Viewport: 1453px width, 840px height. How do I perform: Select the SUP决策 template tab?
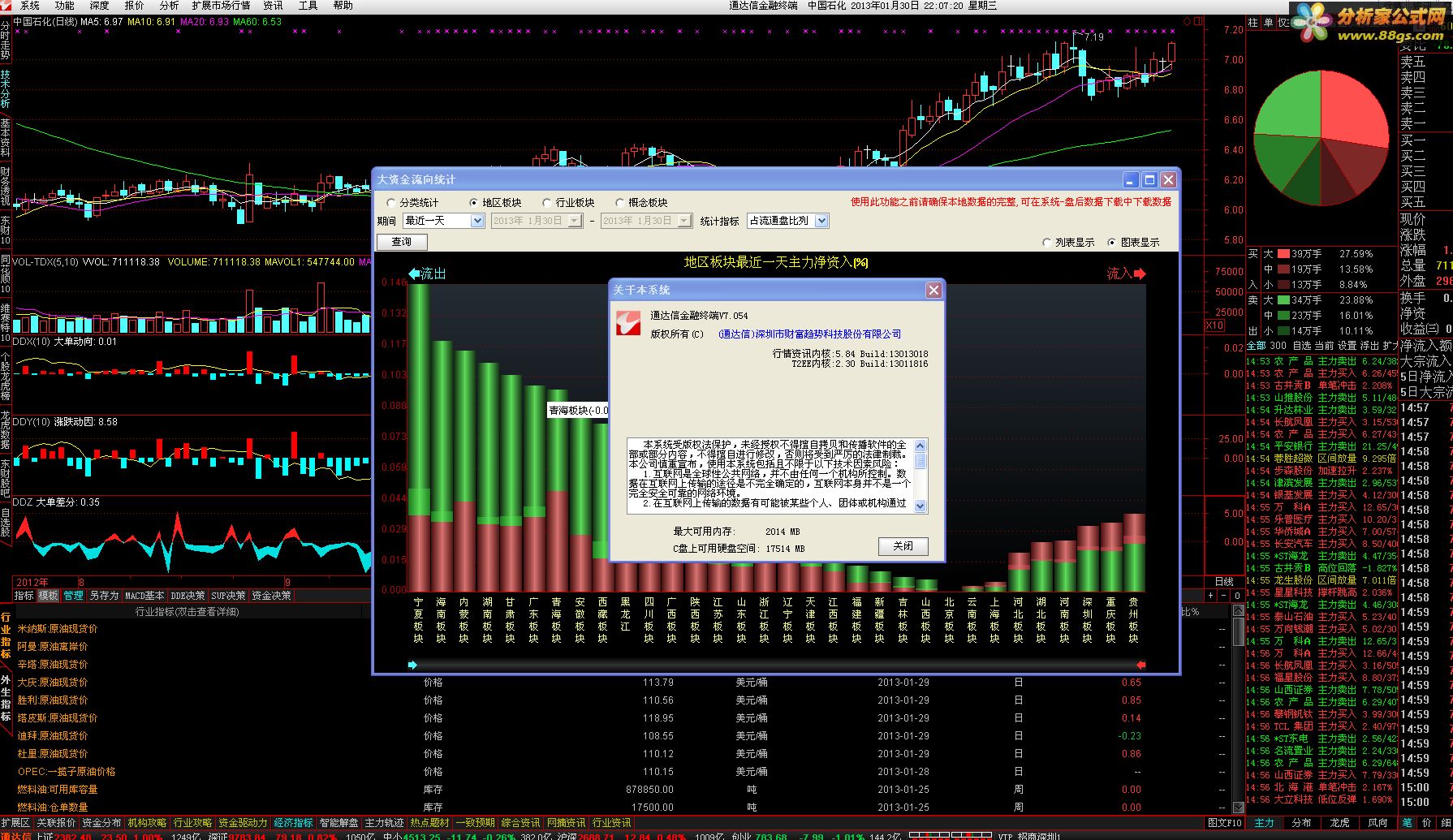click(x=229, y=596)
